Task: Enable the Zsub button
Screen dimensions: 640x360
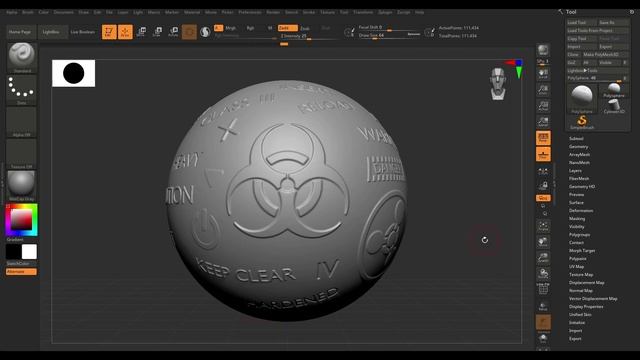Action: tap(305, 28)
